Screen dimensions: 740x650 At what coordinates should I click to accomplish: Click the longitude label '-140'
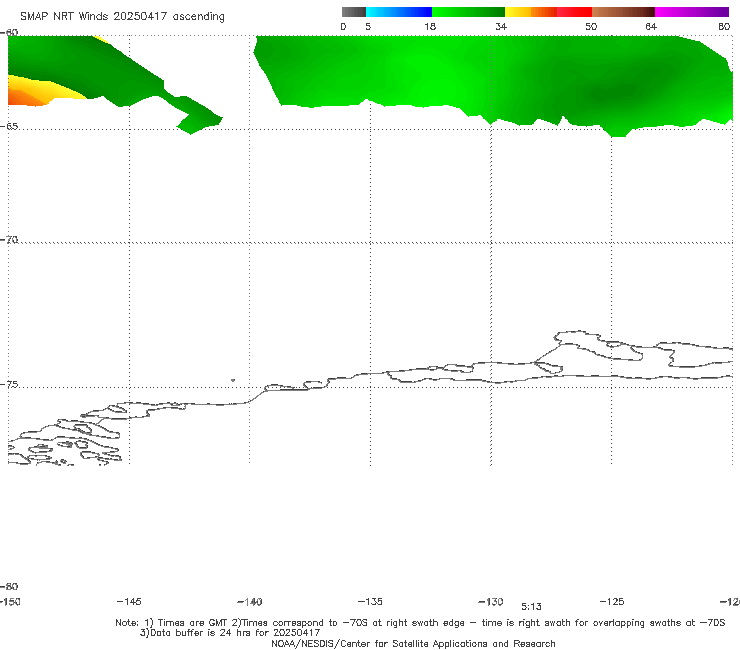250,602
